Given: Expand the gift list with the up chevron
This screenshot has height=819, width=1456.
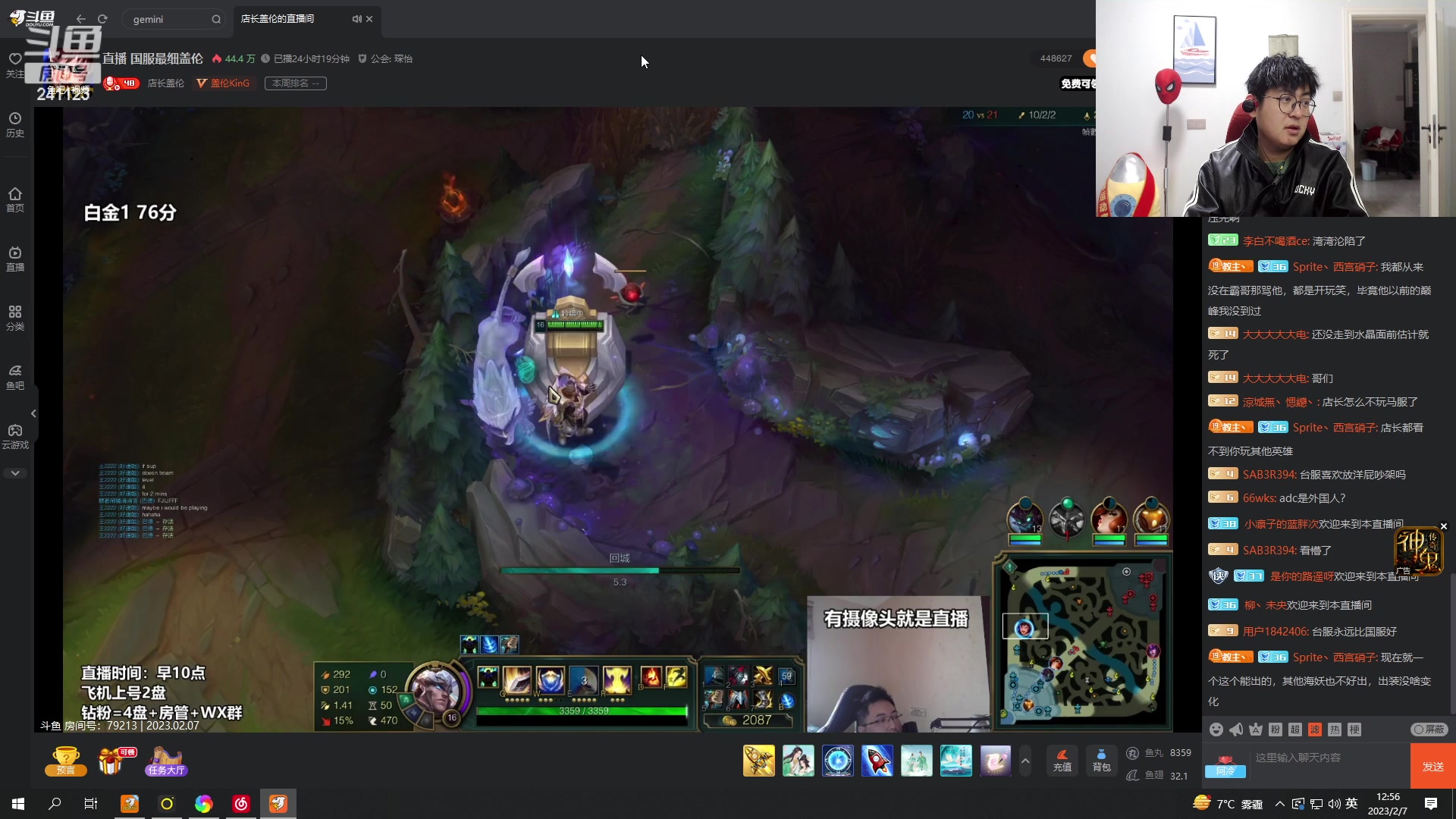Looking at the screenshot, I should (1025, 761).
